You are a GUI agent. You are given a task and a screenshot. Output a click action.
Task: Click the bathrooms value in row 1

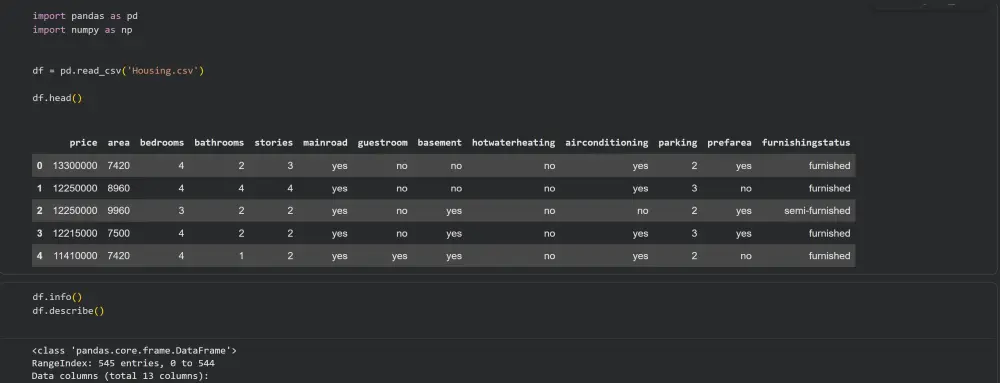[241, 188]
